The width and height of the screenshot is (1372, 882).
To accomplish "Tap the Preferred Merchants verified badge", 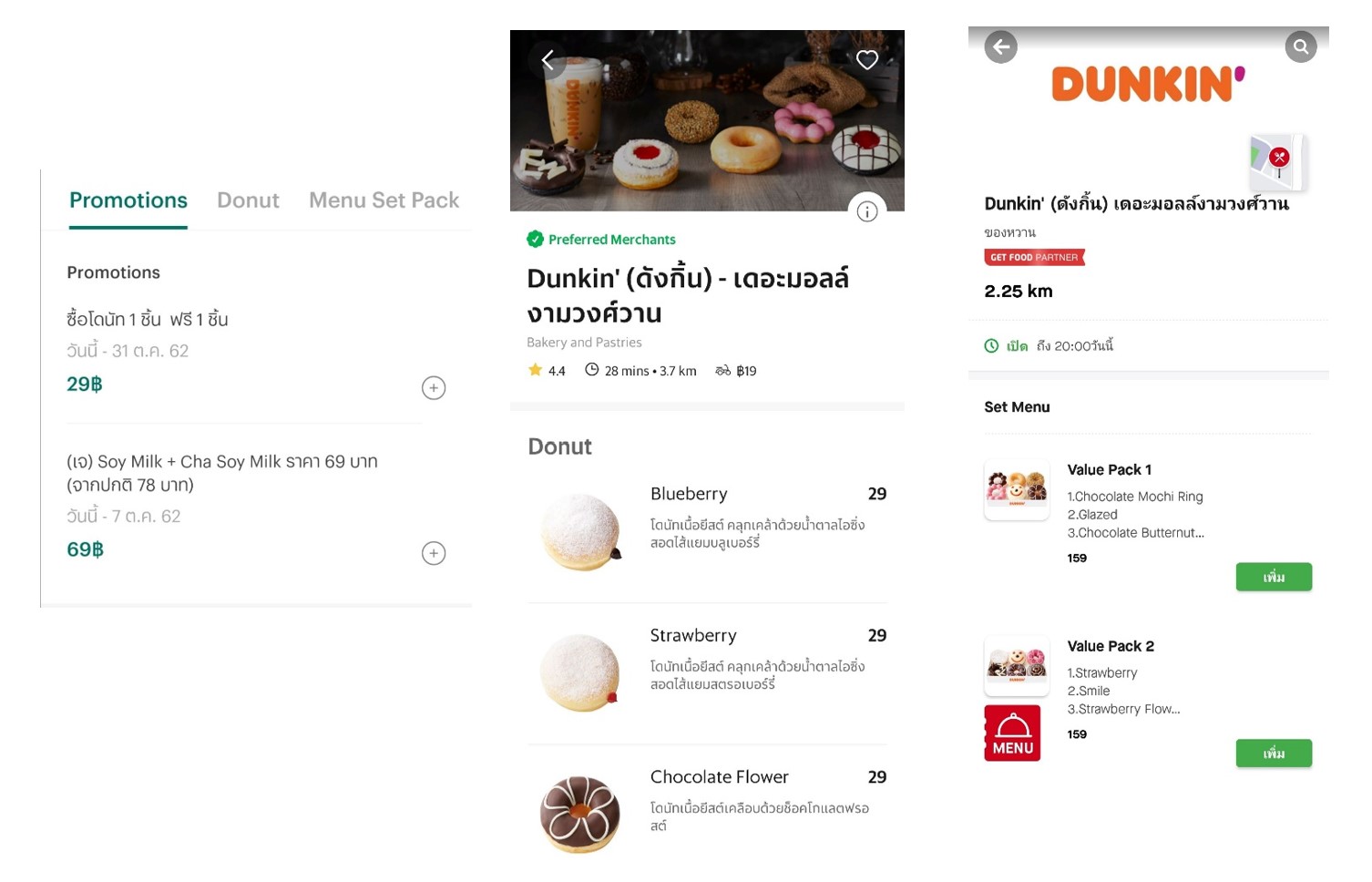I will pos(535,239).
